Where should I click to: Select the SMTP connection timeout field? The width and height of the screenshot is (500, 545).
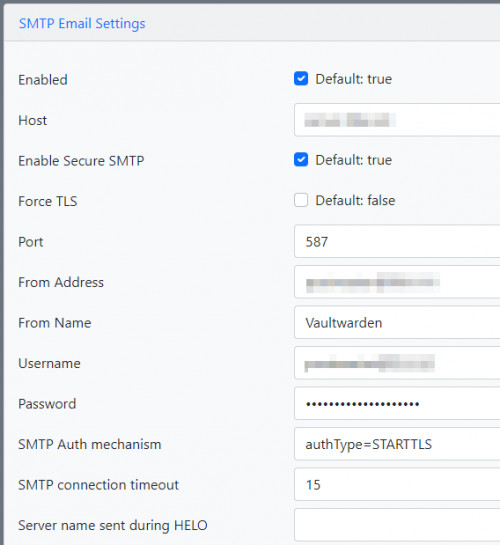397,485
